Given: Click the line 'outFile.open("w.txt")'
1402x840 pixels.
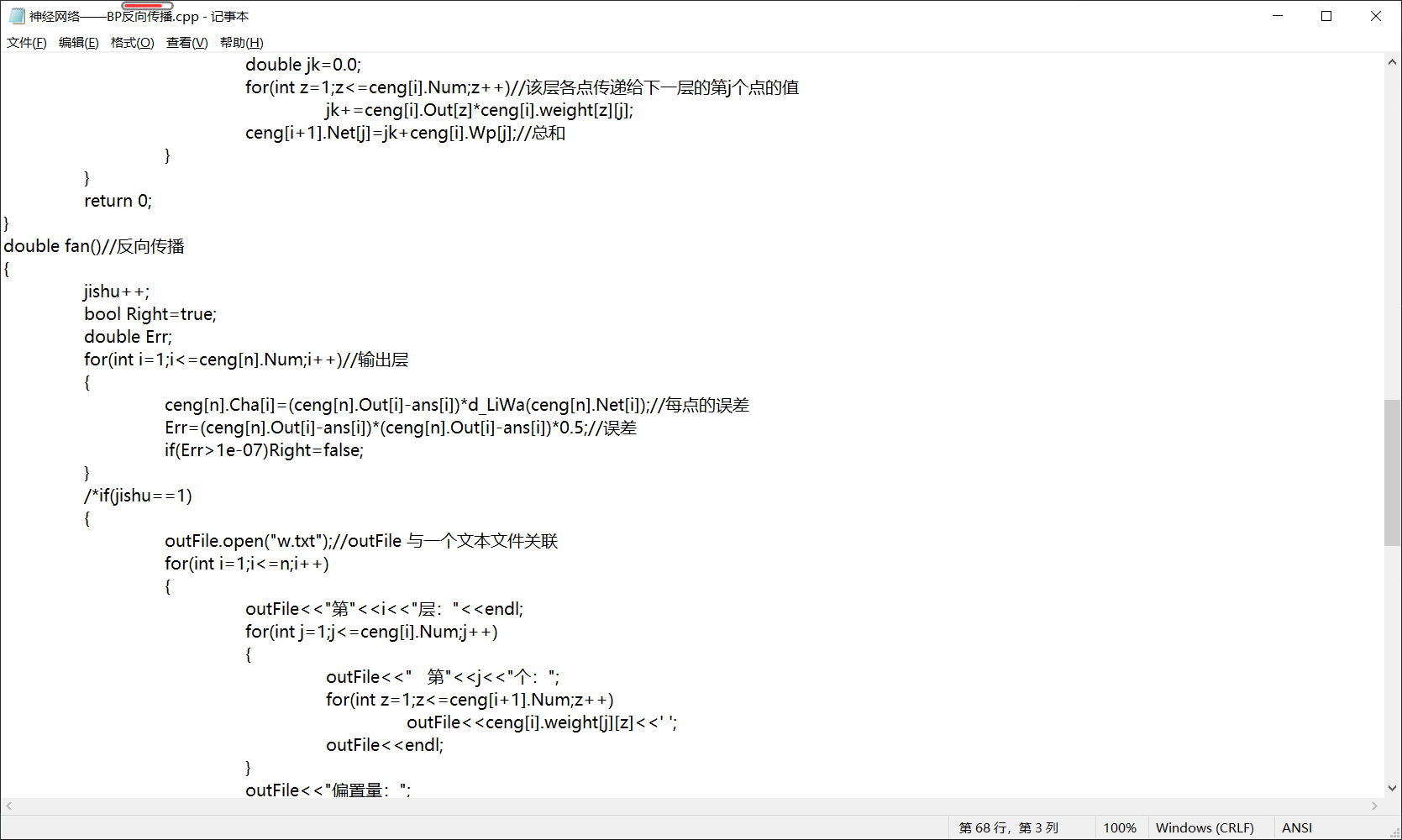Looking at the screenshot, I should coord(361,541).
